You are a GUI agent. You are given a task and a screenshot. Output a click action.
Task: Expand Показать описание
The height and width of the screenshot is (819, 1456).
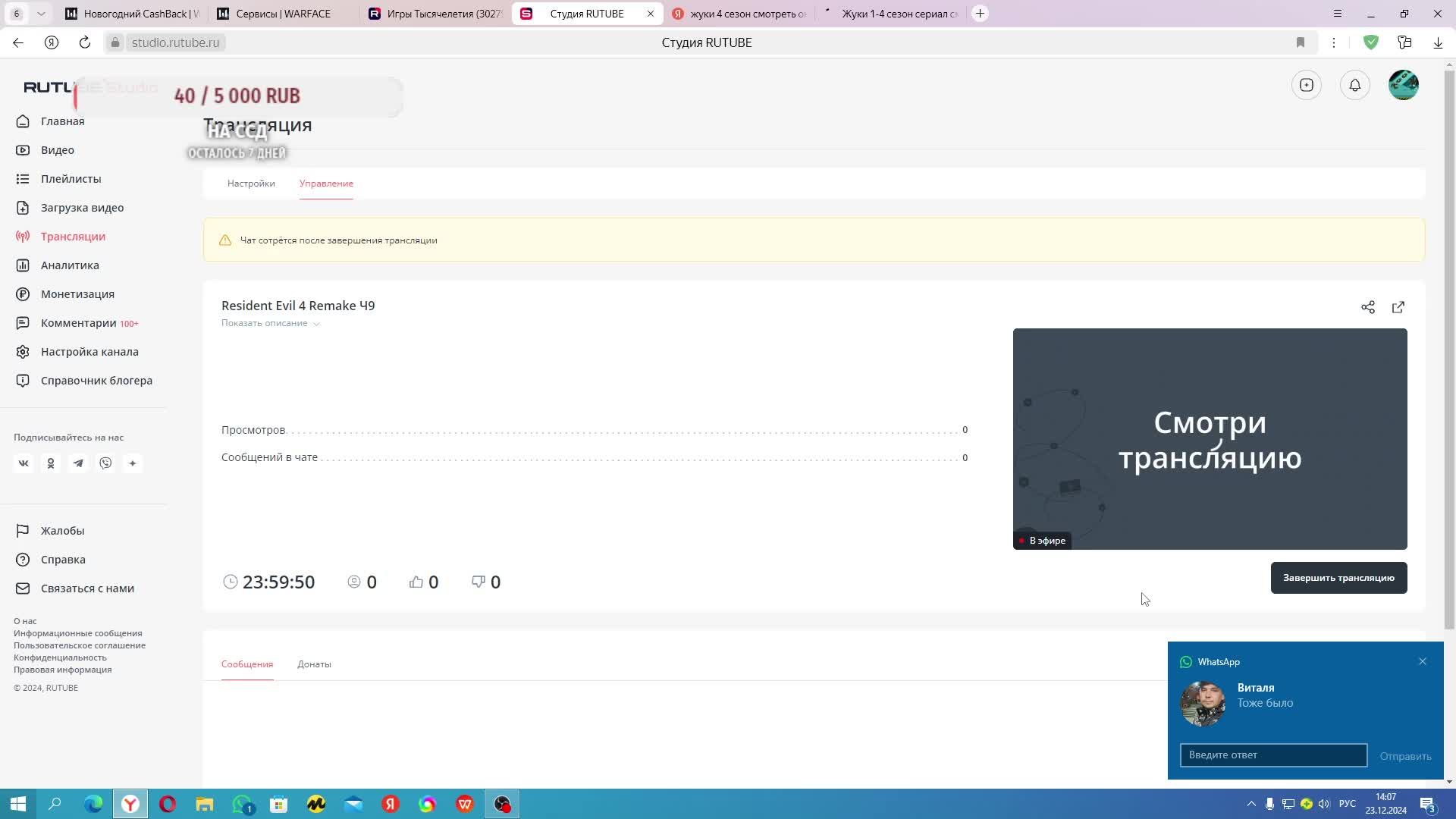(271, 323)
